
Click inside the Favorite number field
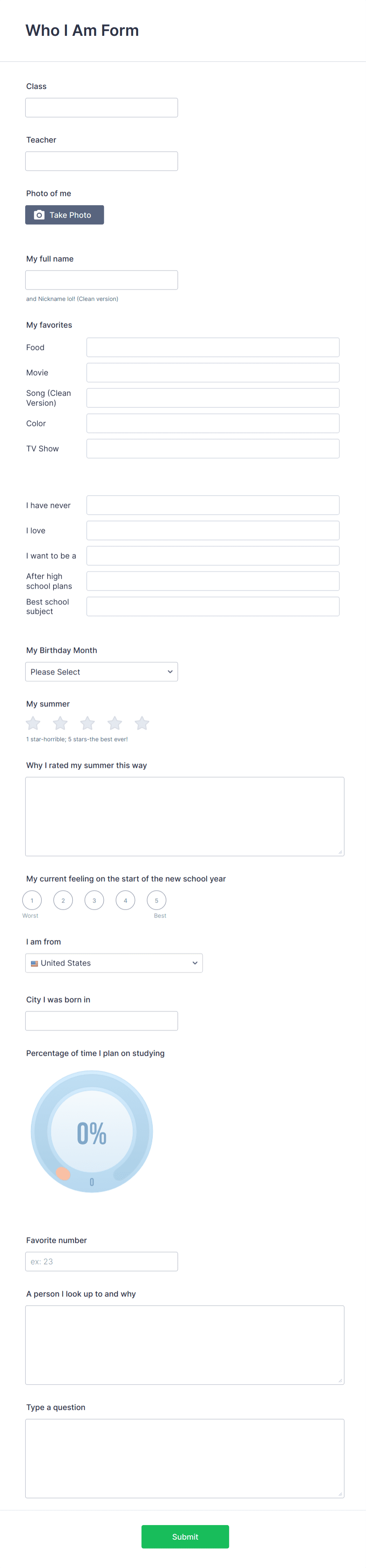click(x=102, y=1261)
